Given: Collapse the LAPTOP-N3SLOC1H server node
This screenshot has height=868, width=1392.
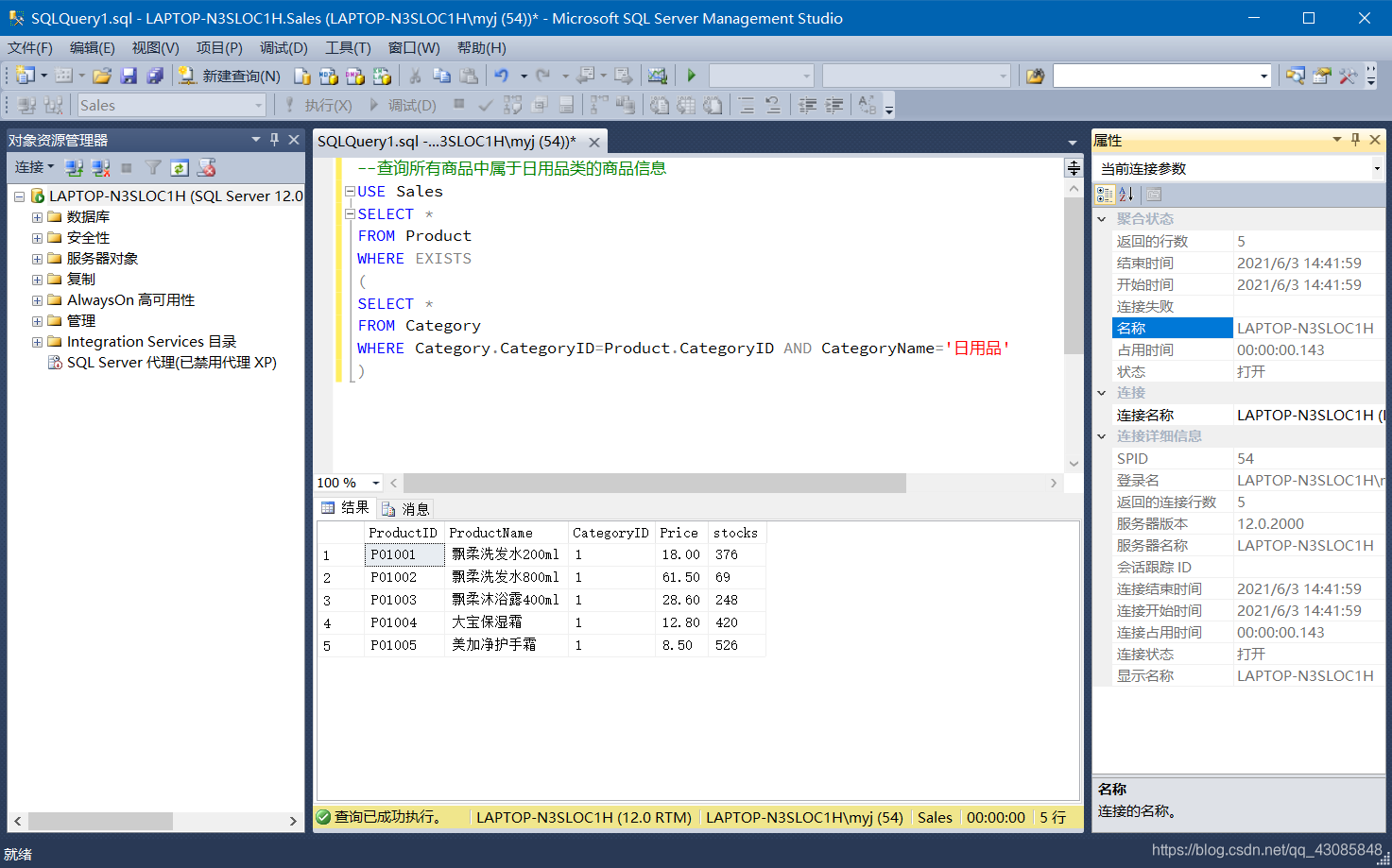Looking at the screenshot, I should (x=19, y=196).
